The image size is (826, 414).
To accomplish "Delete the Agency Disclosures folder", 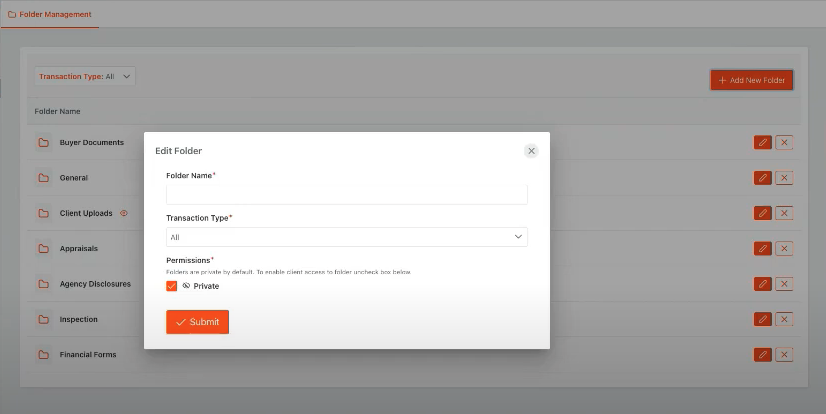I will [784, 284].
